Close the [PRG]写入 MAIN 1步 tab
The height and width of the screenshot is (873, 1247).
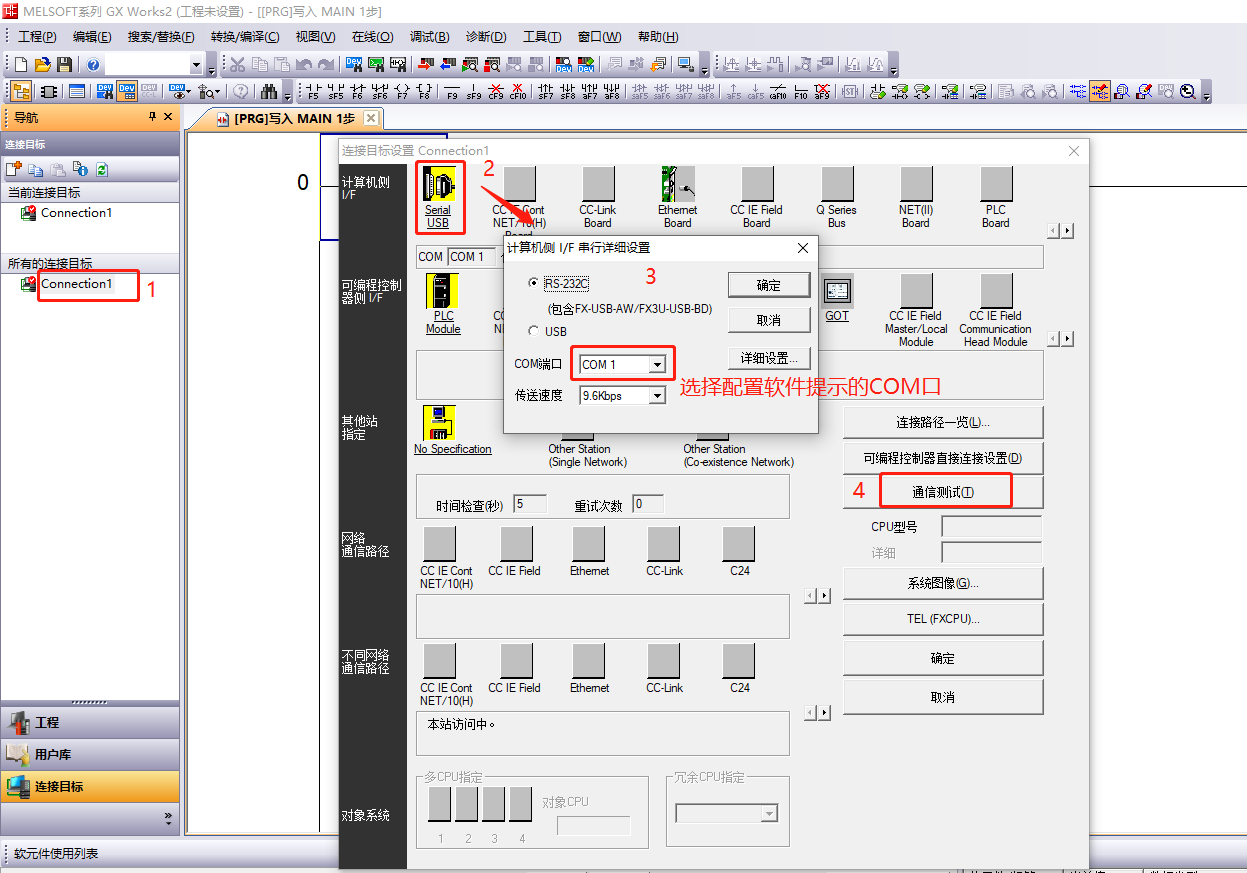point(371,118)
